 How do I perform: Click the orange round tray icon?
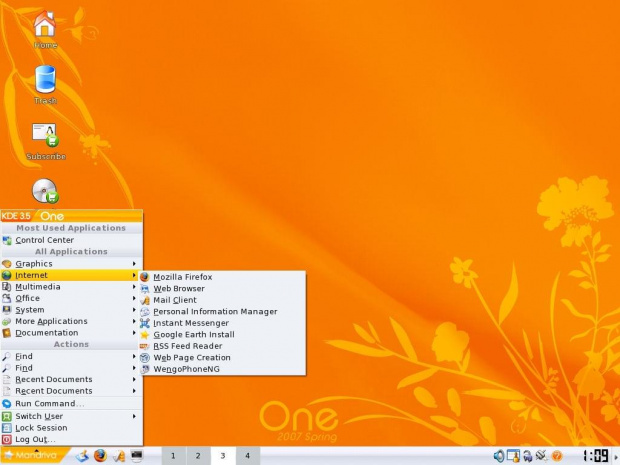(x=557, y=456)
